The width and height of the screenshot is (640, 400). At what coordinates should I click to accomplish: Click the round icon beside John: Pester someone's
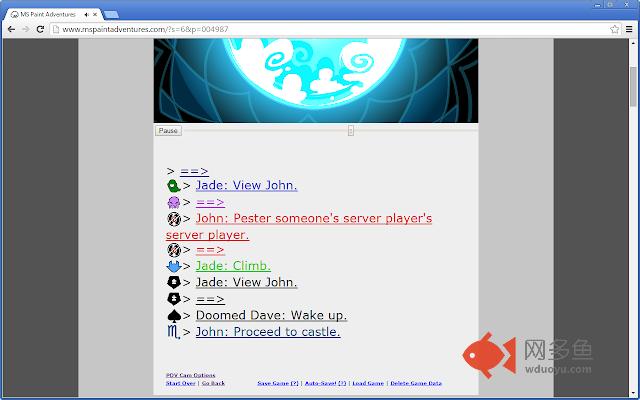174,219
